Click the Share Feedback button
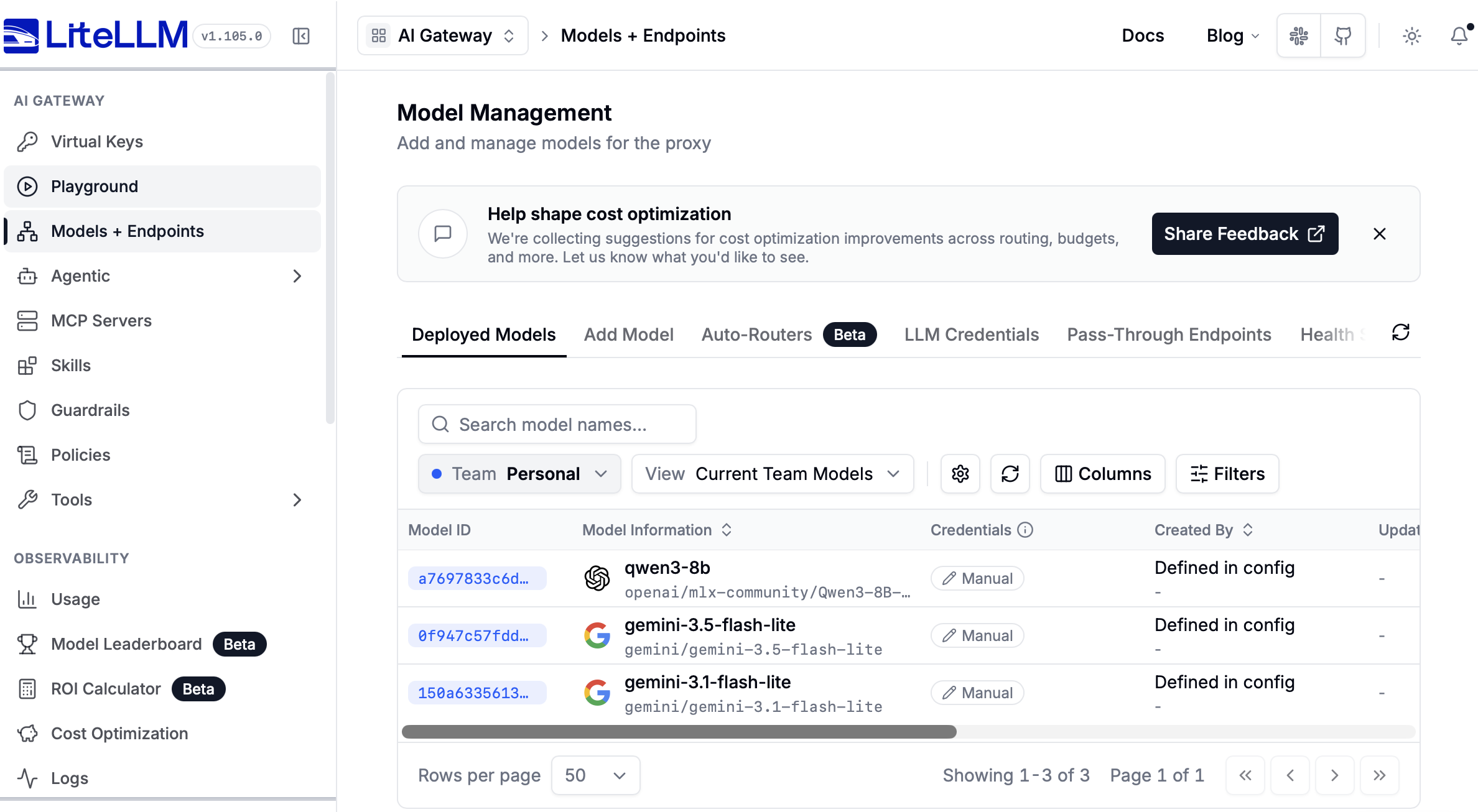 point(1245,234)
